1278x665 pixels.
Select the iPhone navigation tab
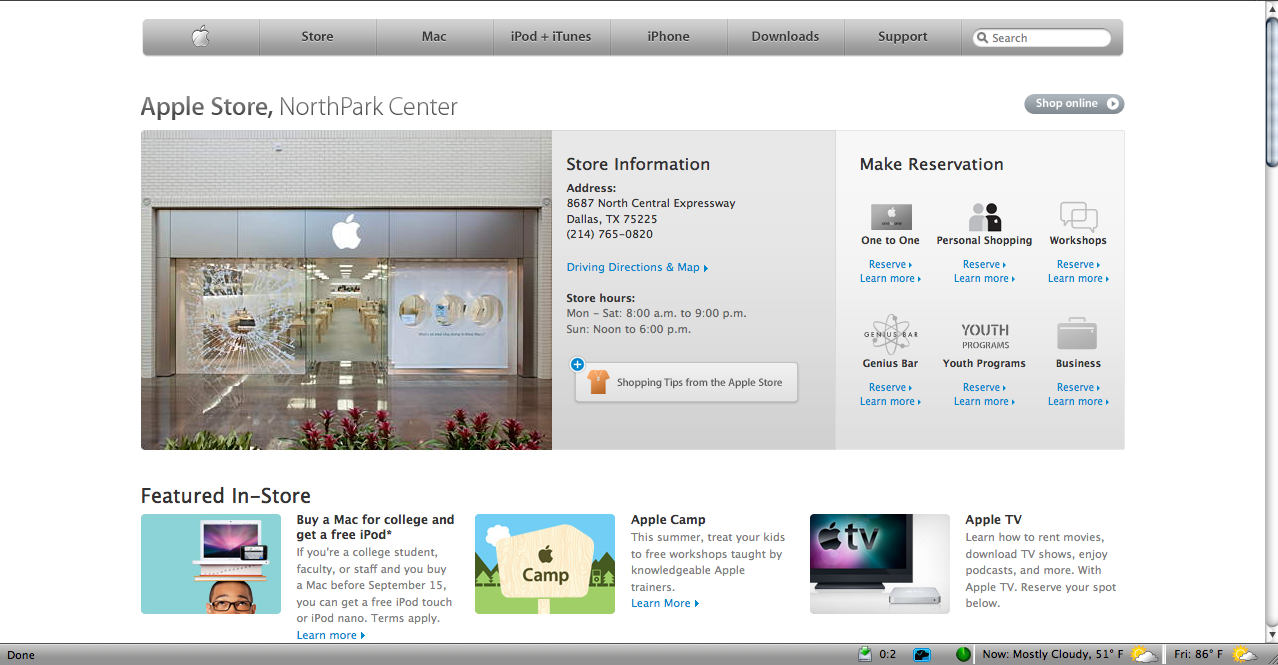tap(668, 37)
